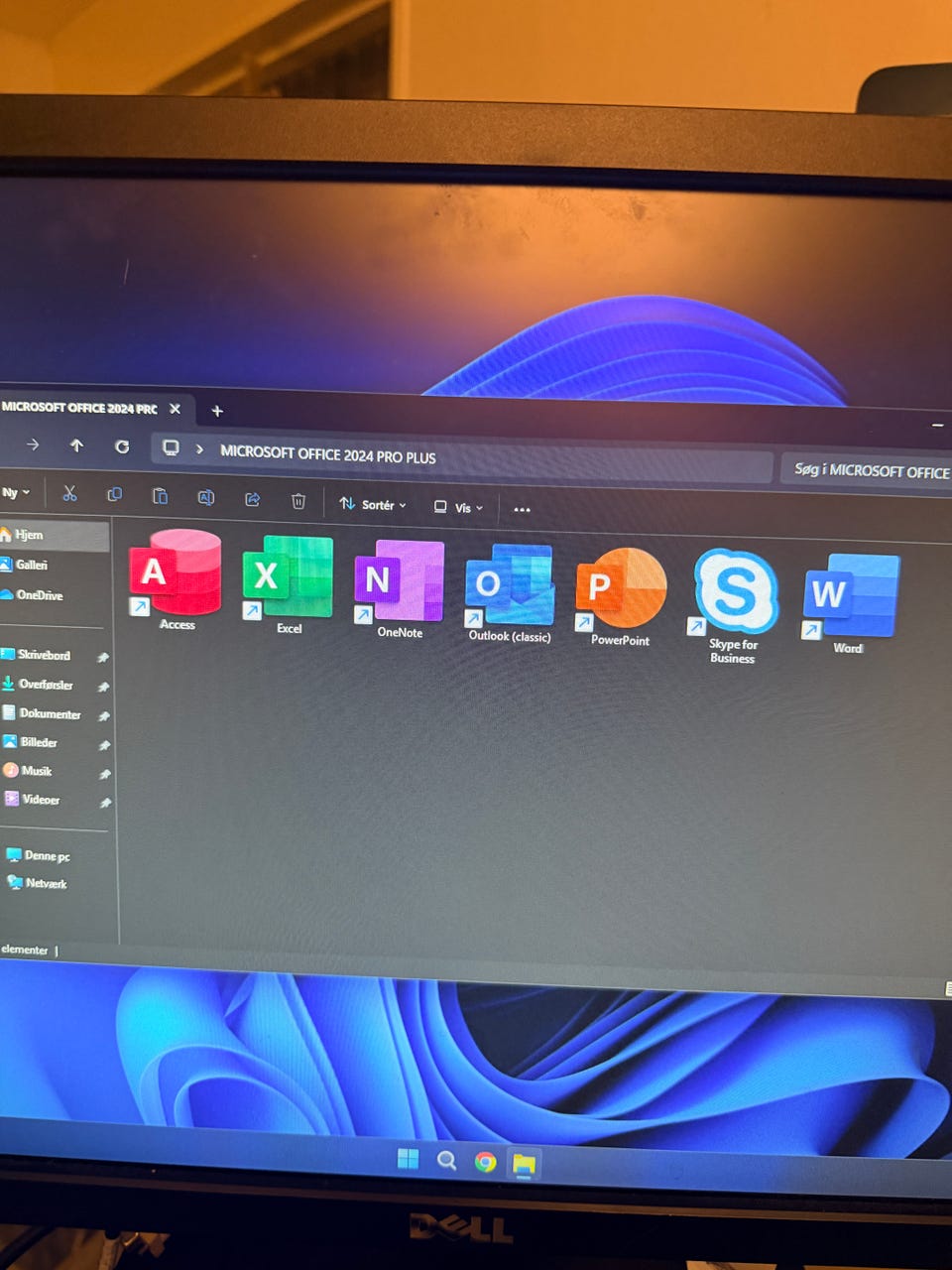The image size is (952, 1270).
Task: Close the MICROSOFT OFFICE 2024 tab
Action: (x=175, y=409)
